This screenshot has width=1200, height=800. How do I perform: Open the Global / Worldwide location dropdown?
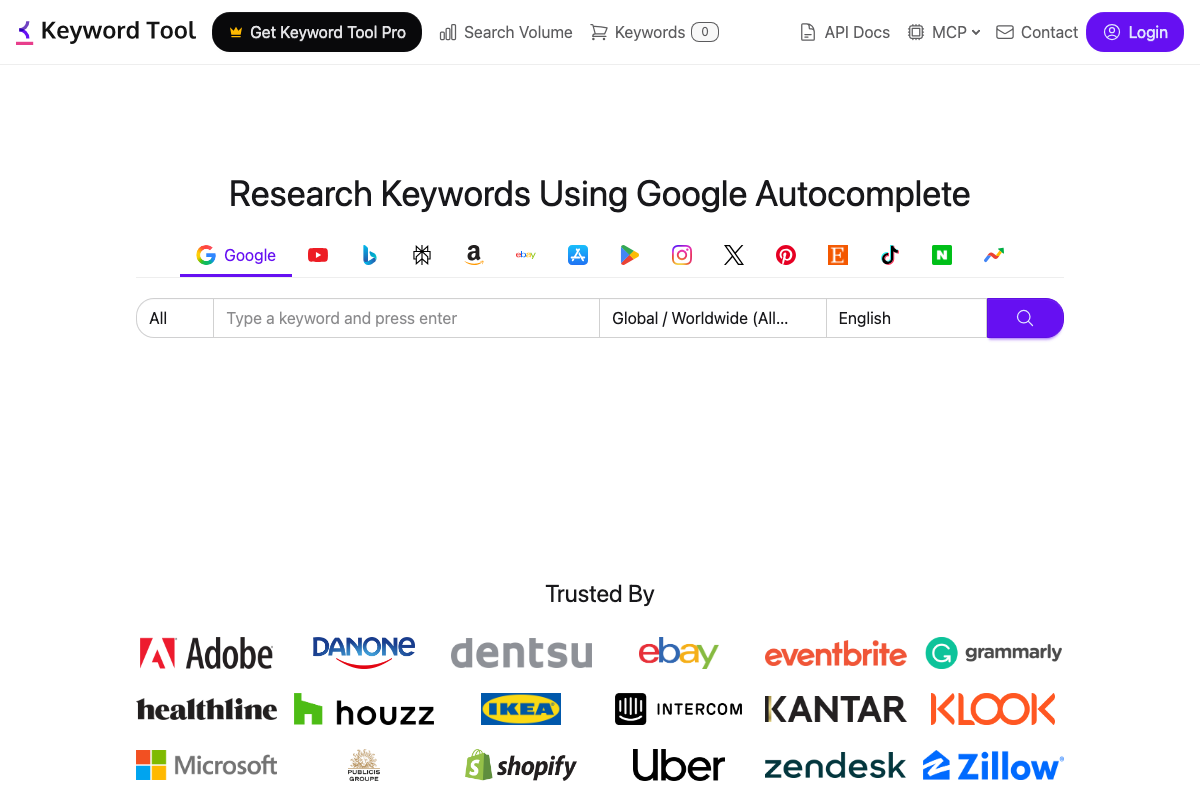tap(713, 318)
